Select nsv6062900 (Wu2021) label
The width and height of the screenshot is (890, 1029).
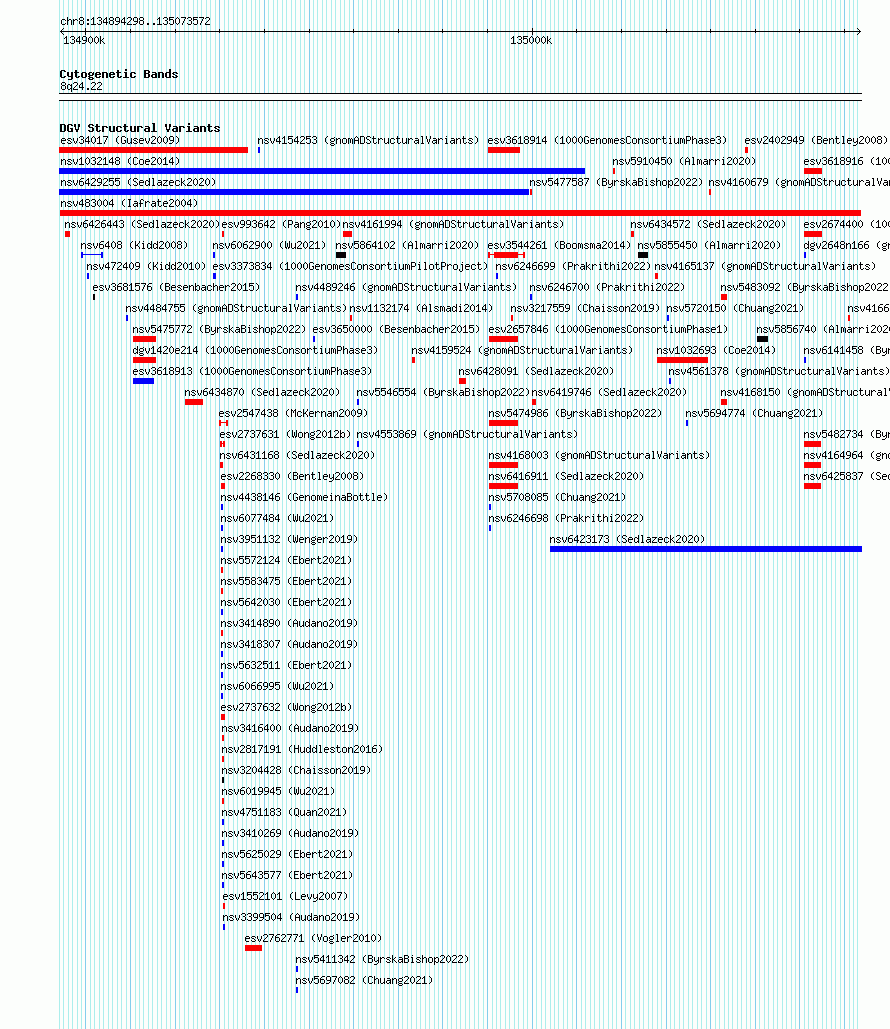click(269, 245)
